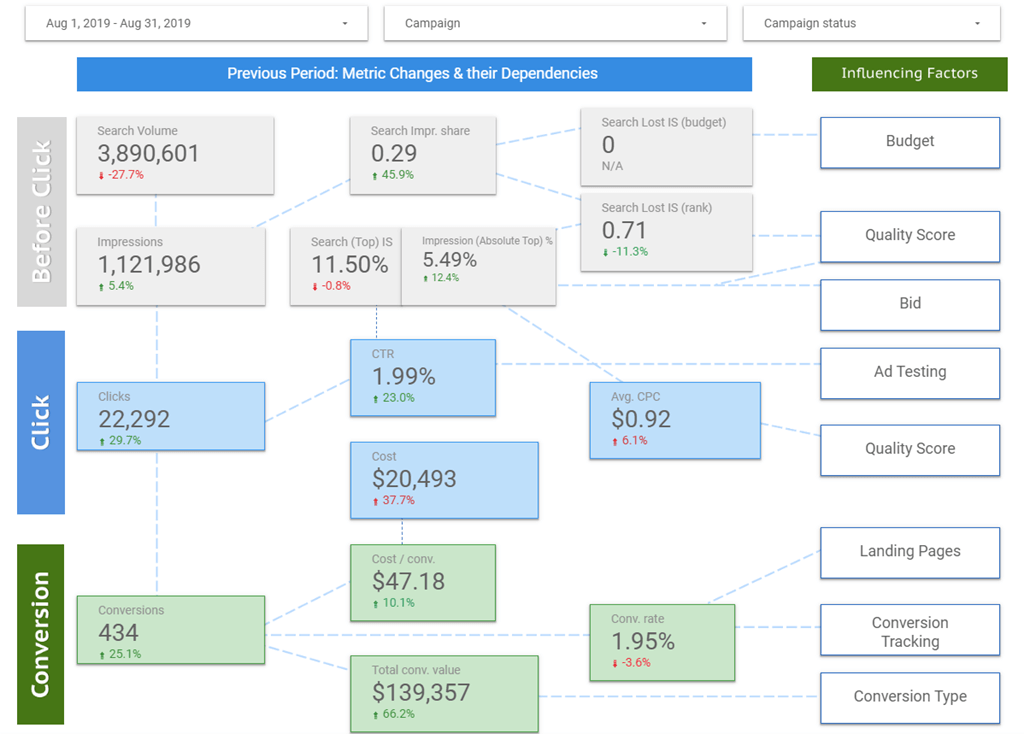This screenshot has width=1024, height=734.
Task: Select the Bid influencing factor box
Action: click(909, 304)
